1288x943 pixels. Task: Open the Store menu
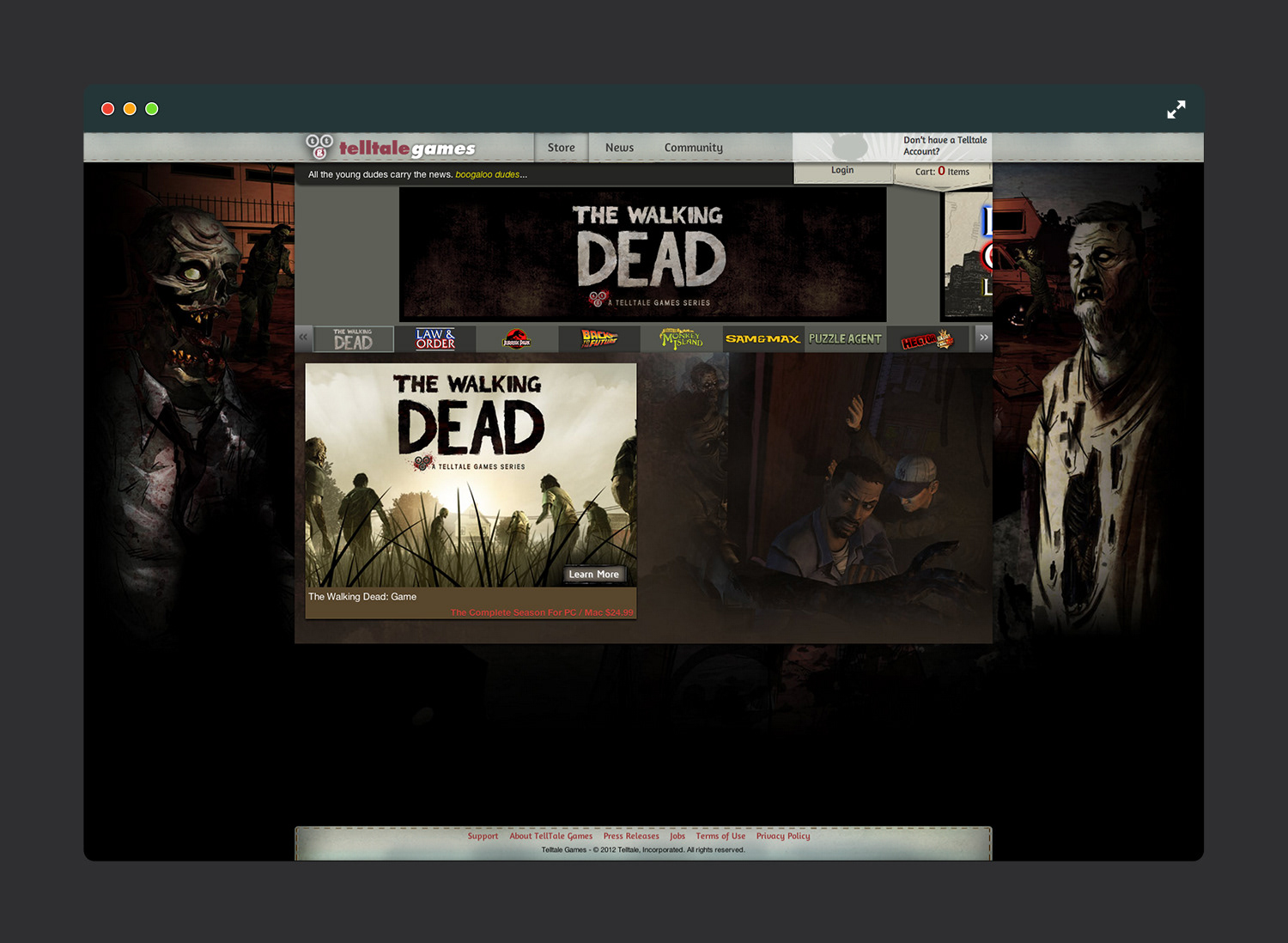pos(562,148)
